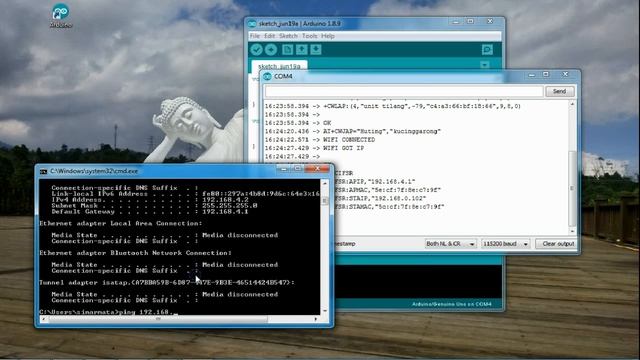Click the Upload arrow button in Arduino toolbar
640x360 pixels.
click(271, 49)
